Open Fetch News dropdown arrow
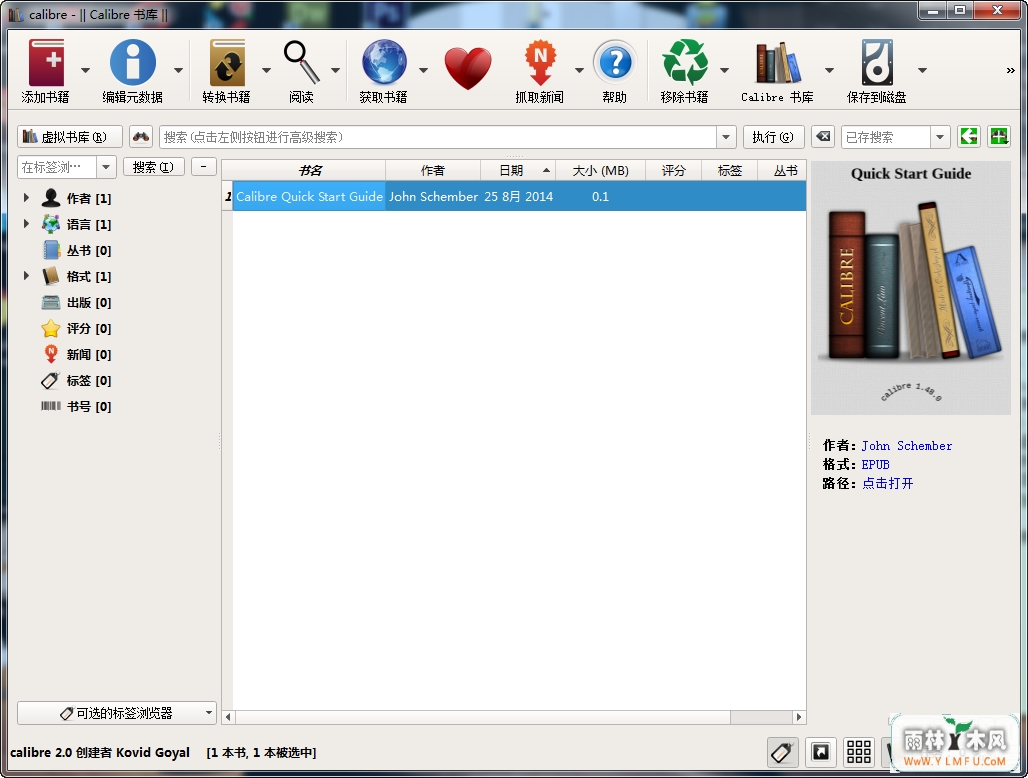 pos(580,70)
